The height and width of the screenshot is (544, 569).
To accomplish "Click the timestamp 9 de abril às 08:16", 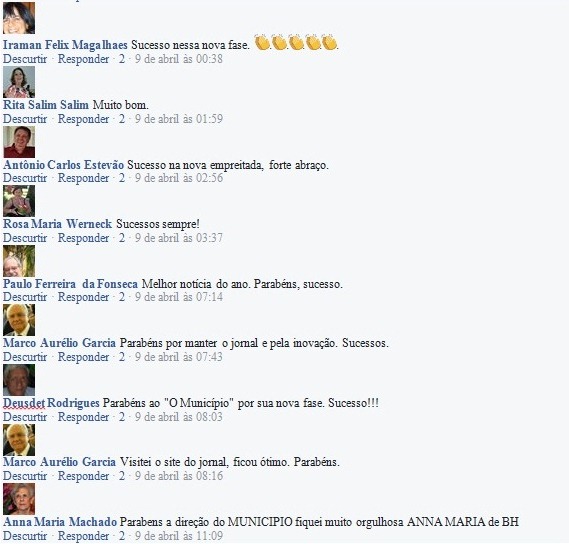I will click(179, 476).
